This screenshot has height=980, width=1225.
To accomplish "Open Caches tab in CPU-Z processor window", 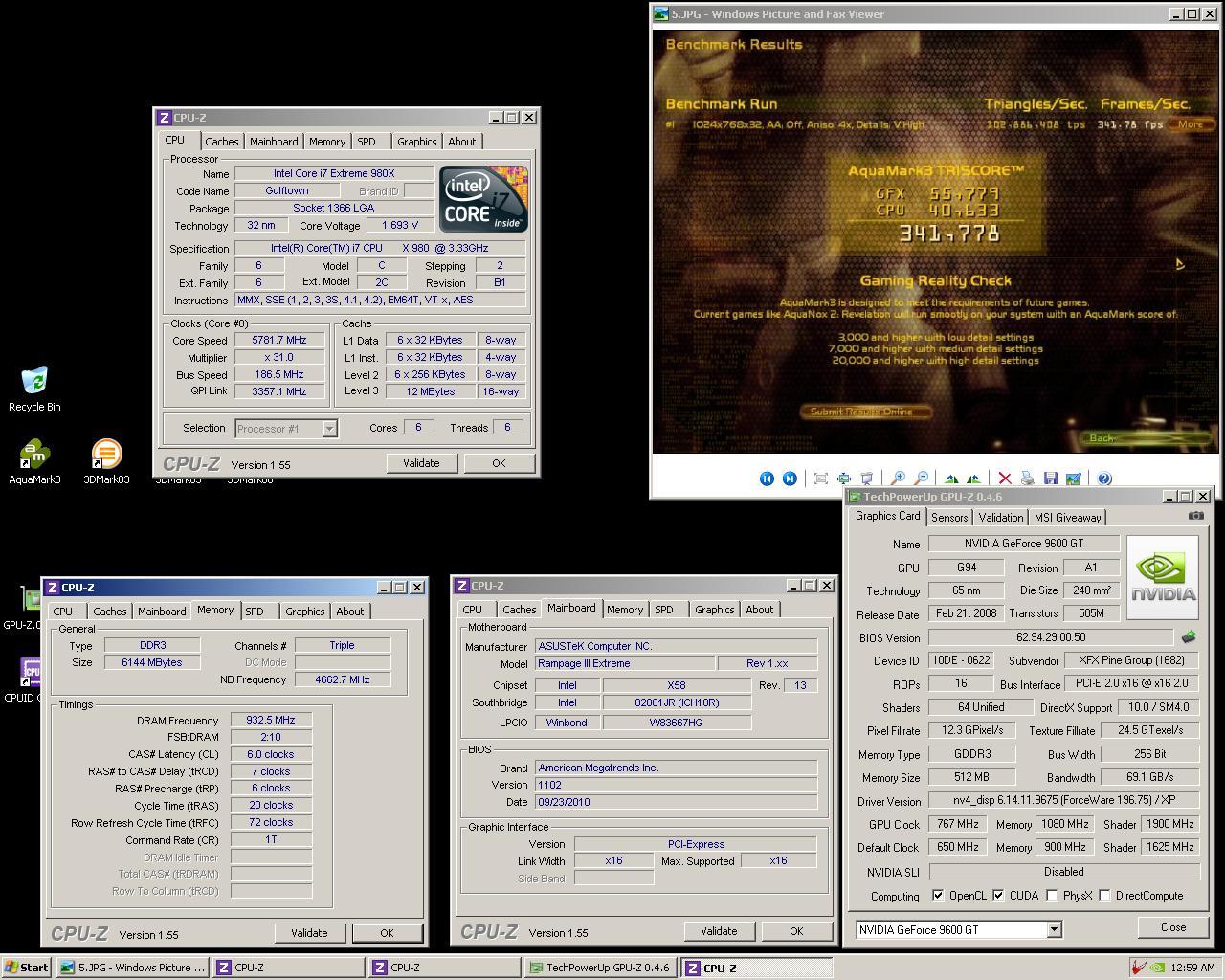I will pos(221,142).
